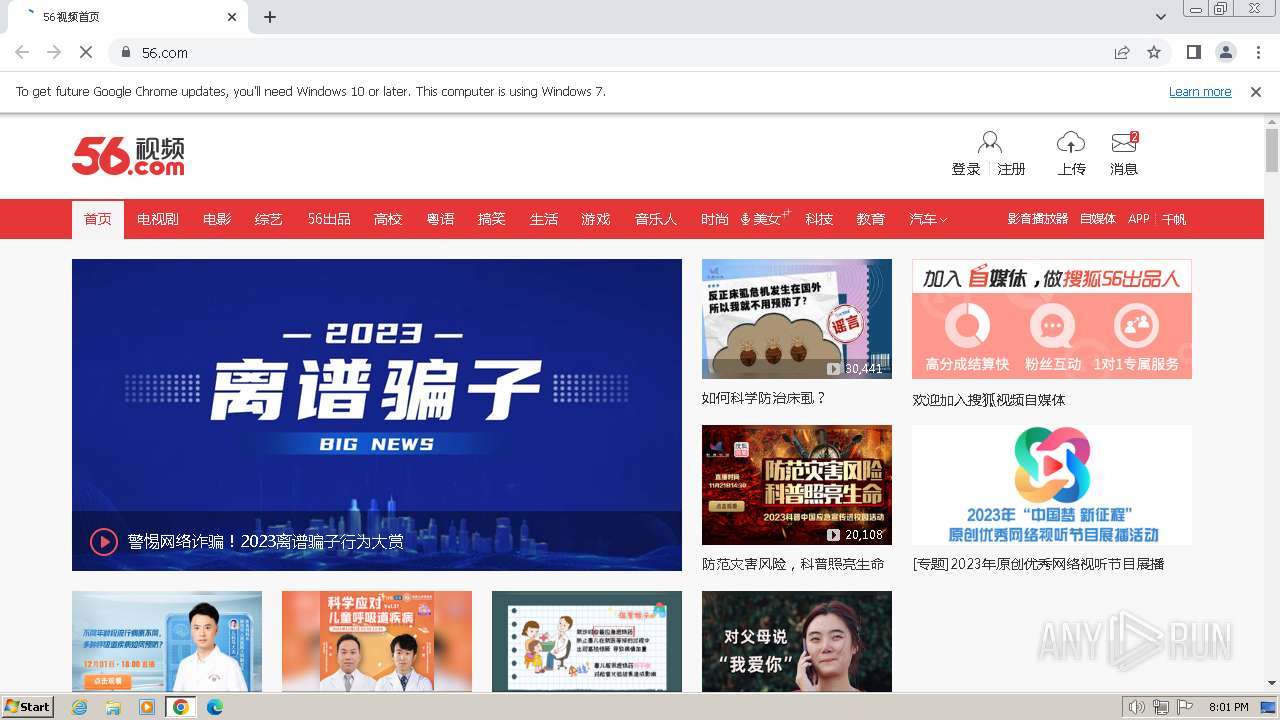Open the 加入自媒体 banner image

click(x=1052, y=319)
